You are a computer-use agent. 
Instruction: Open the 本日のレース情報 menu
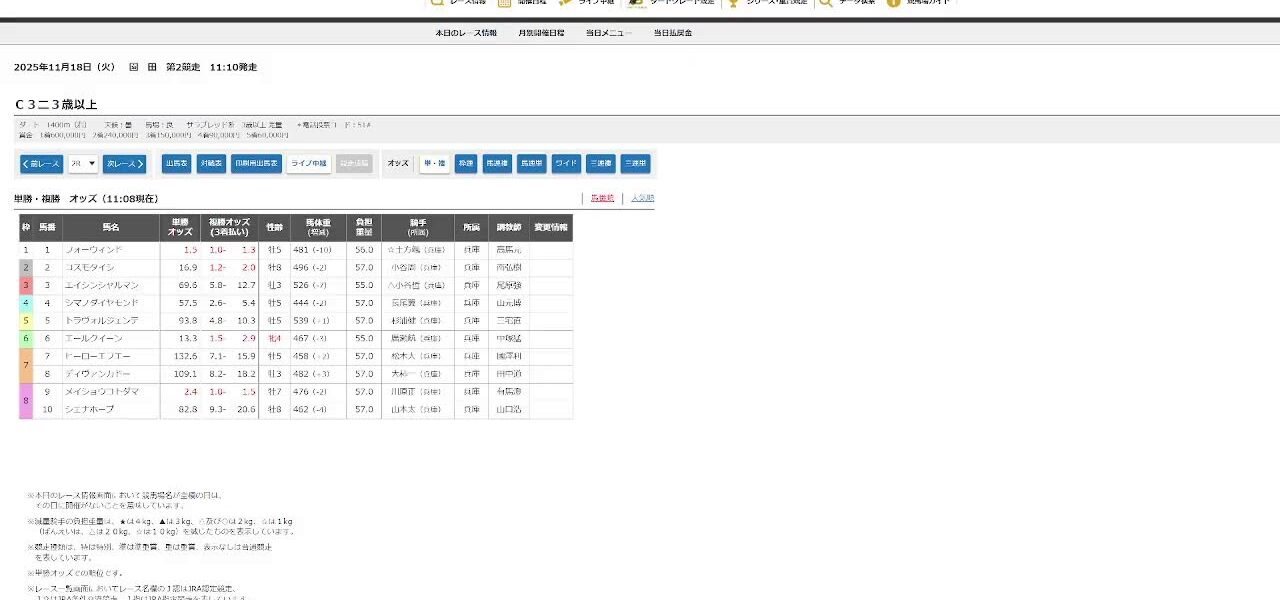point(466,33)
